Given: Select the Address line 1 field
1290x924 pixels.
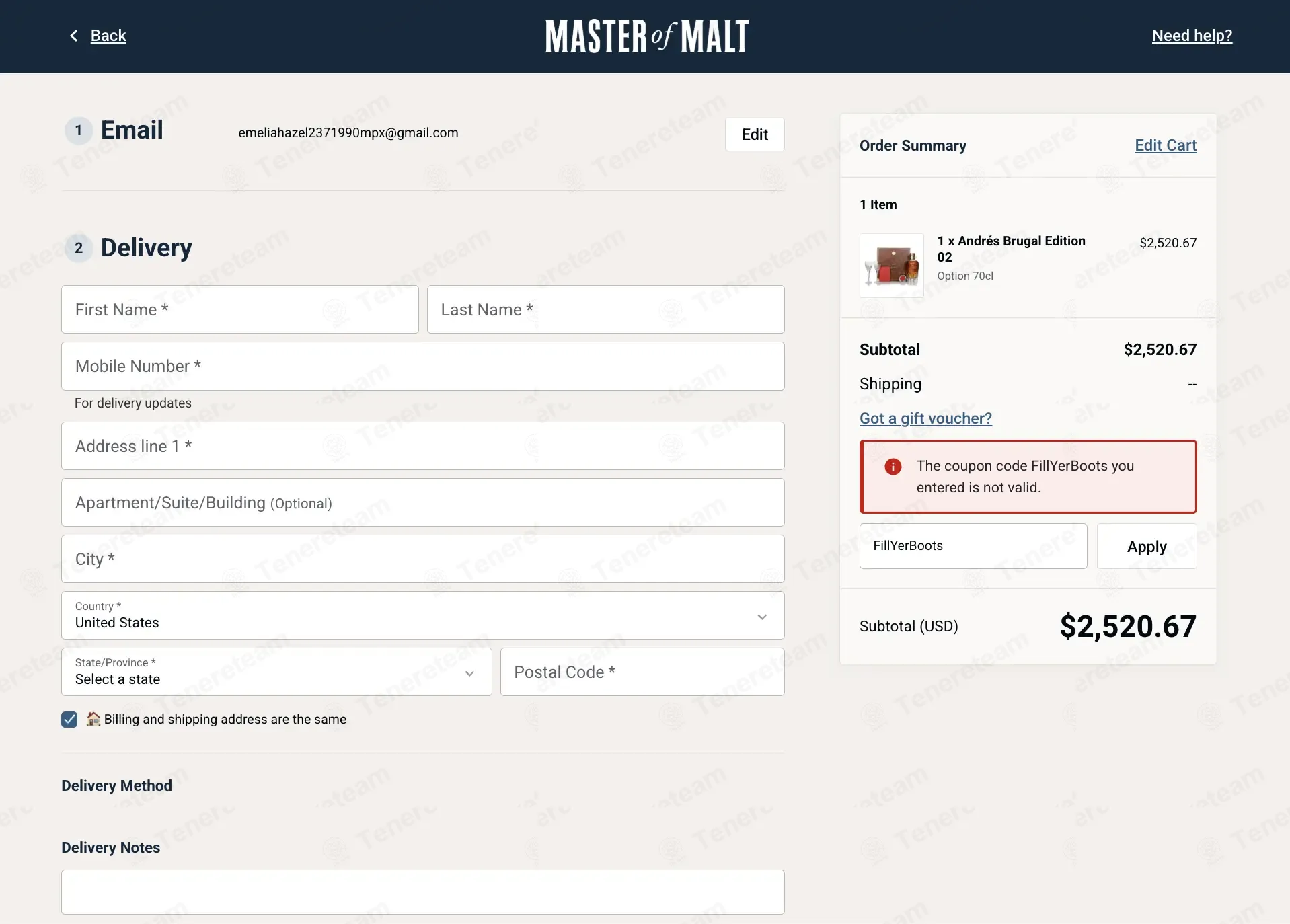Looking at the screenshot, I should point(422,446).
